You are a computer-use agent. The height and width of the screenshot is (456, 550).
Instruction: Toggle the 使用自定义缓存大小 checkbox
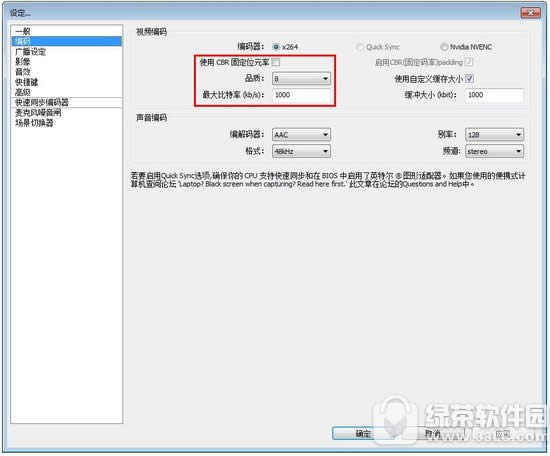click(x=470, y=78)
